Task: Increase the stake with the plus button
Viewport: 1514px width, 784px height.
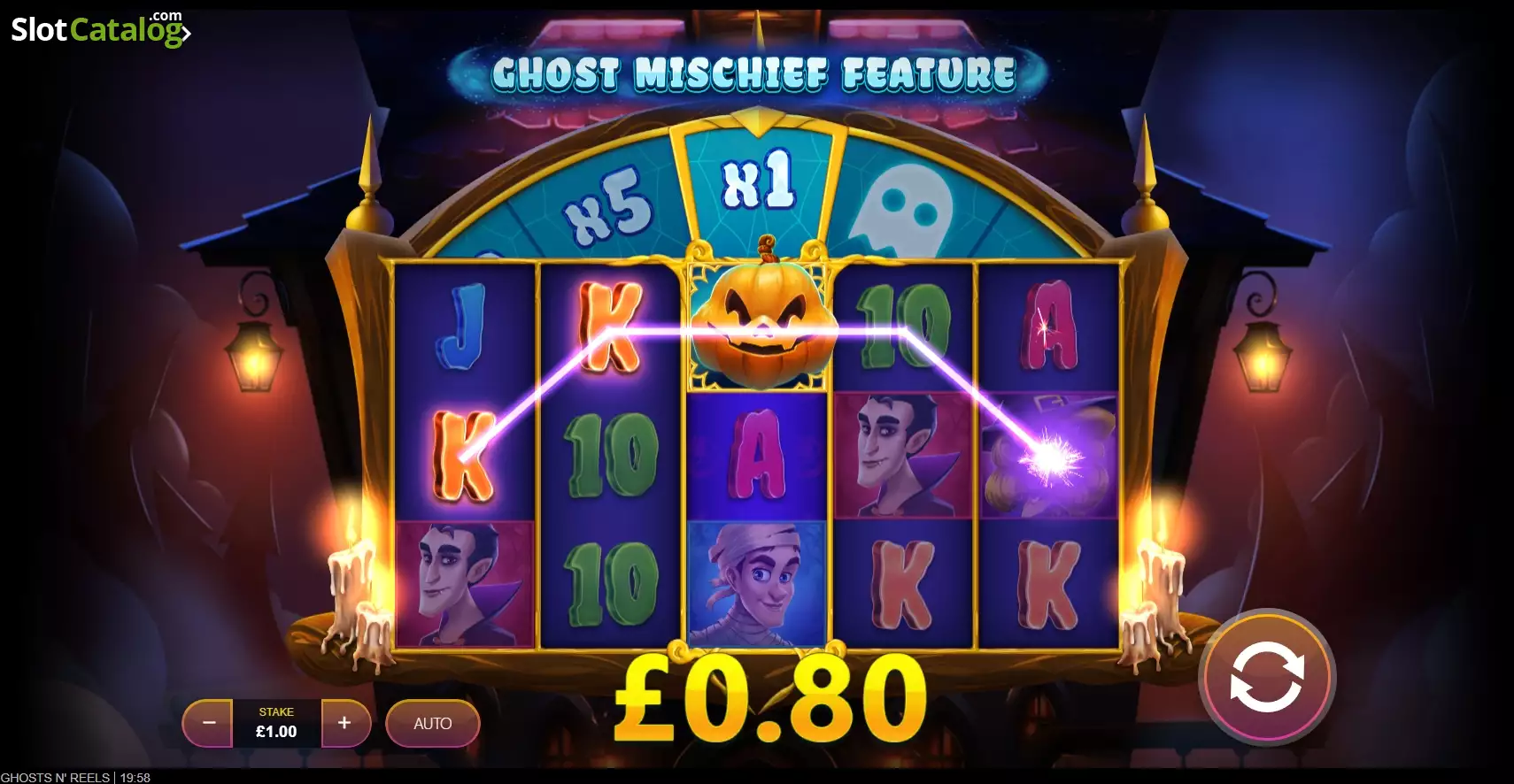Action: click(345, 723)
